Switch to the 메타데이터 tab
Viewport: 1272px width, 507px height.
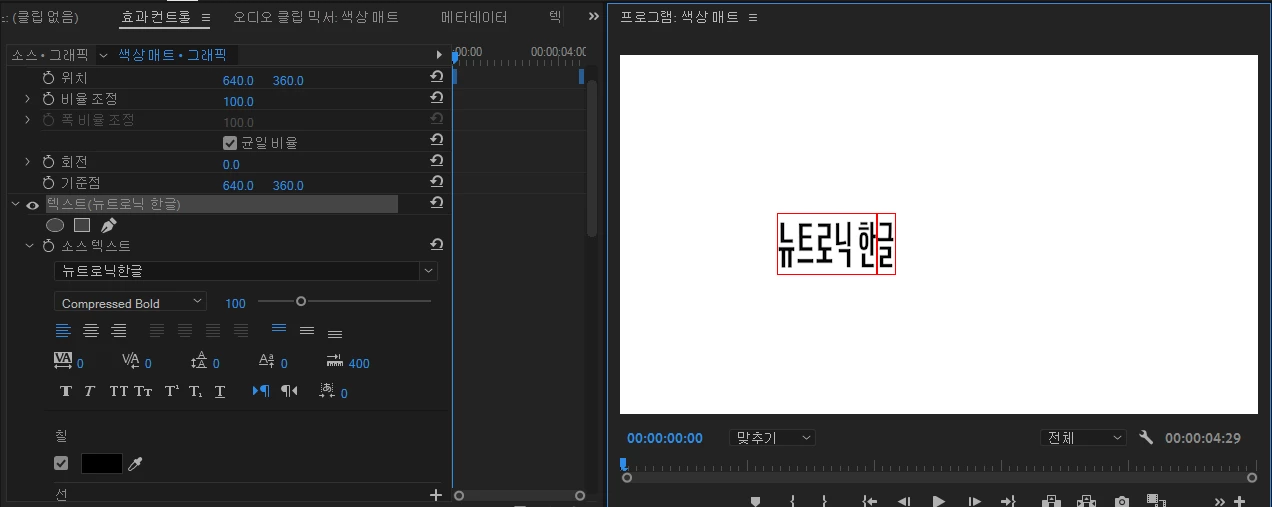point(474,17)
